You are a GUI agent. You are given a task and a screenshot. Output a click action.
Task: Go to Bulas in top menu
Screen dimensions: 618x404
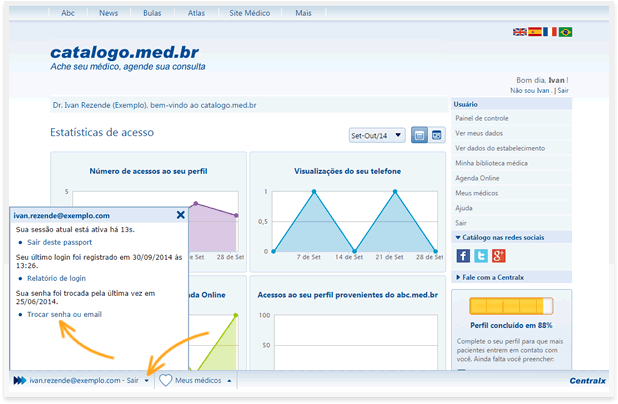point(152,13)
